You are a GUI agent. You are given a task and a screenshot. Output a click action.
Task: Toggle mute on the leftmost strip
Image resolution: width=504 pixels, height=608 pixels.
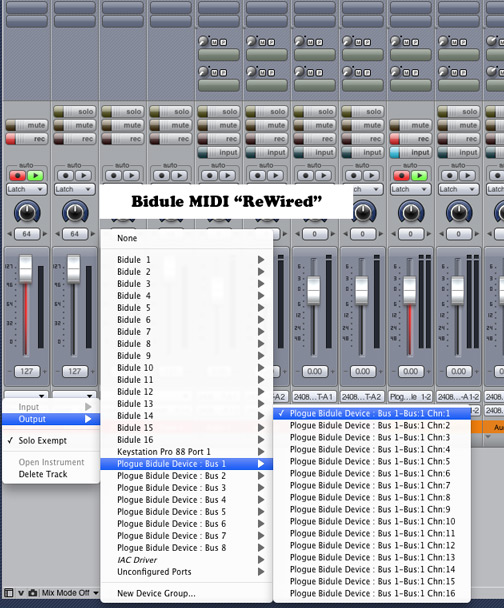click(x=26, y=125)
